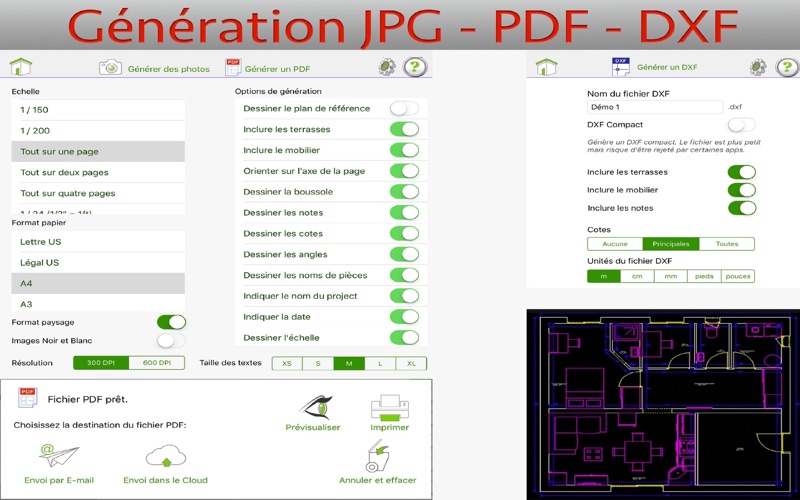The width and height of the screenshot is (800, 500).
Task: Toggle Orienter sur l'axe de la page
Action: [404, 171]
